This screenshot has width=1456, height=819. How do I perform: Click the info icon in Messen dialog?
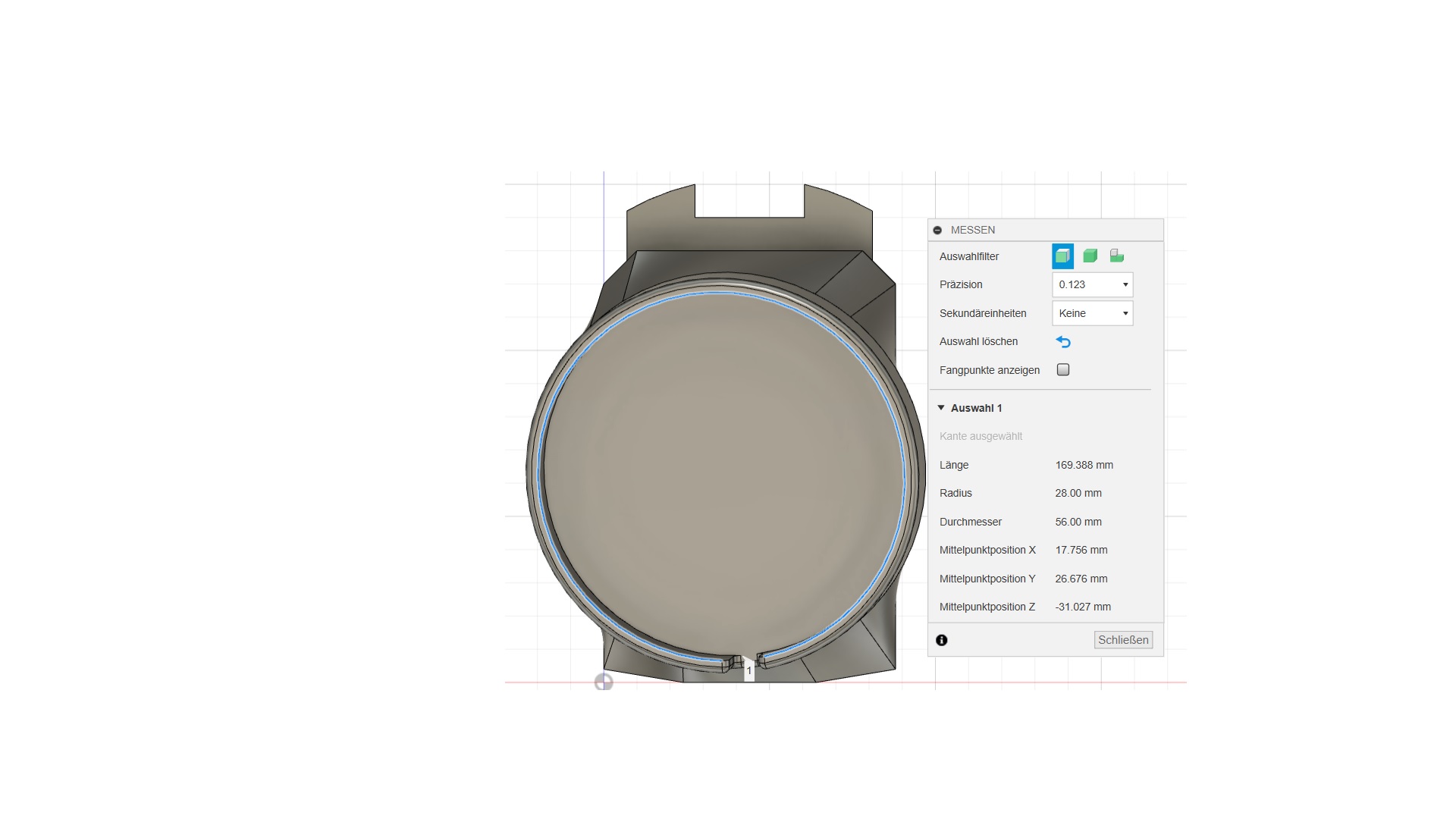[942, 640]
